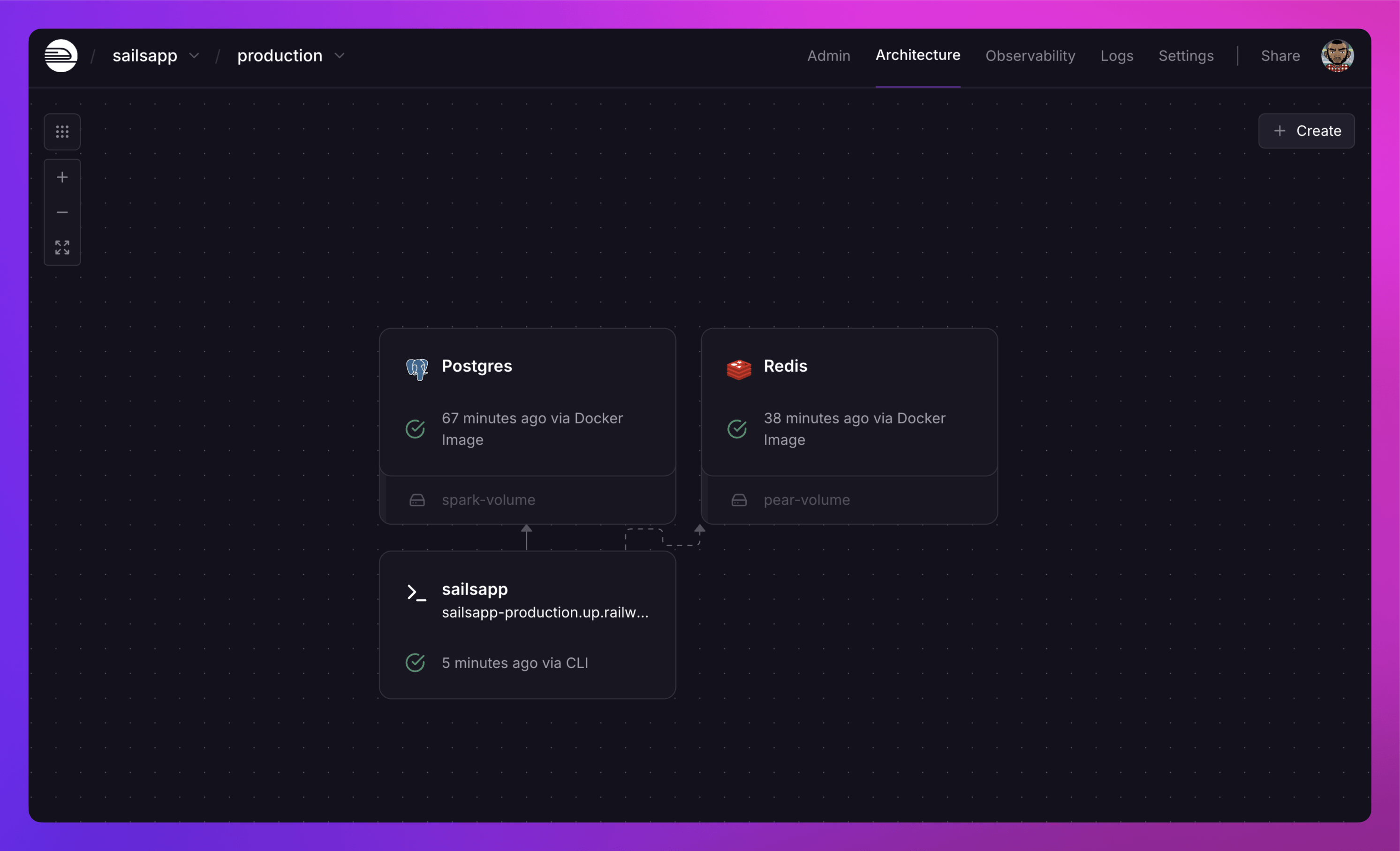Expand the production environment dropdown chevron

(340, 56)
